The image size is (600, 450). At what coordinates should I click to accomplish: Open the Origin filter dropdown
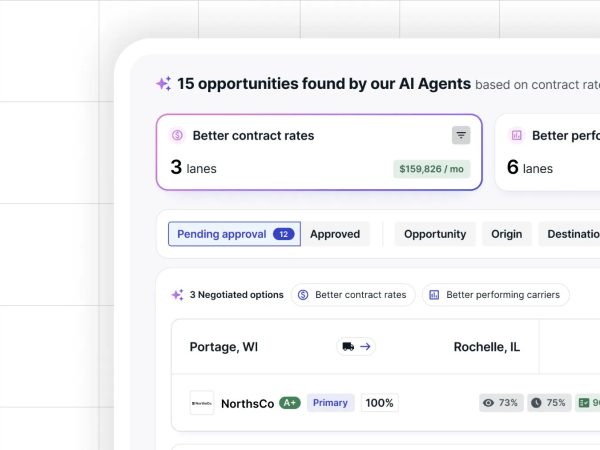tap(506, 234)
